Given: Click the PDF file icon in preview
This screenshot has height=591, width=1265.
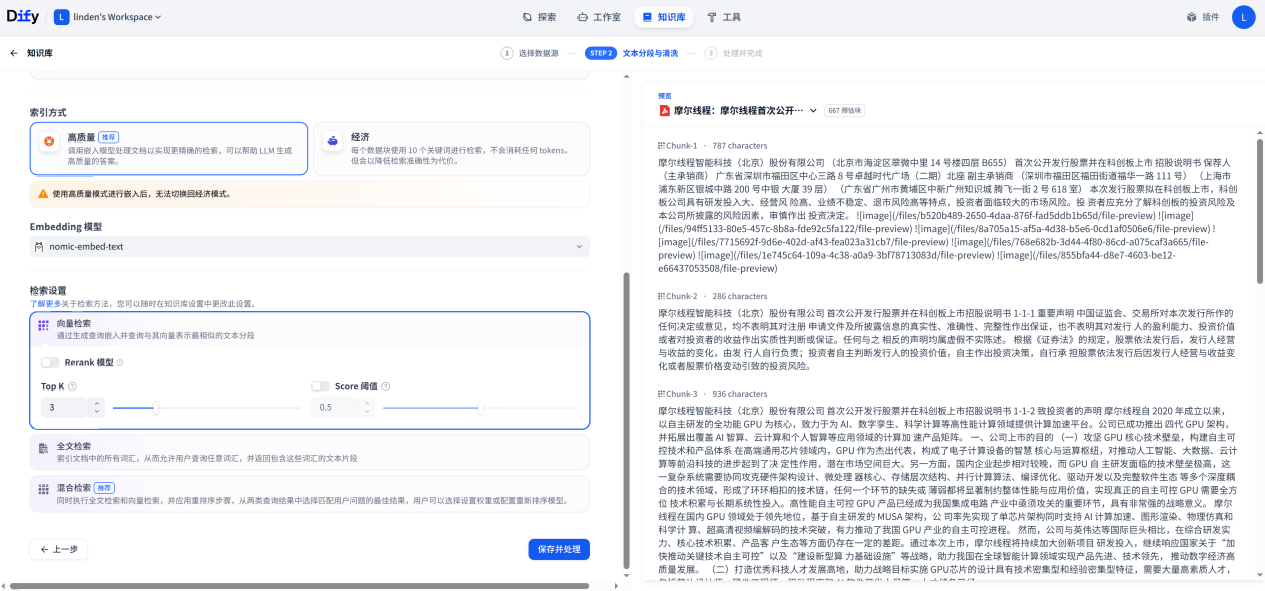Looking at the screenshot, I should pyautogui.click(x=664, y=110).
